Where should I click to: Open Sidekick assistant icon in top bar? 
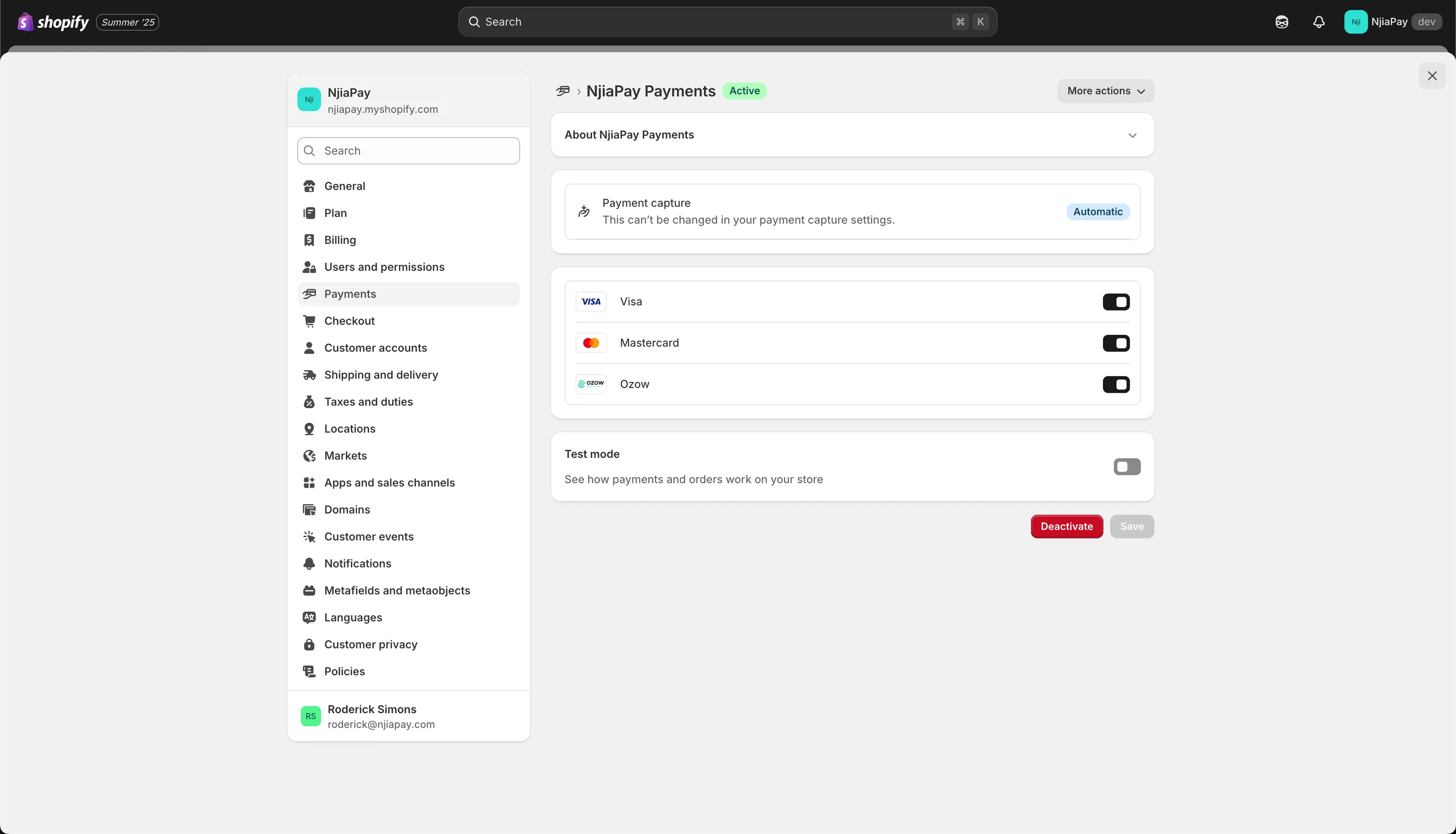pos(1281,22)
